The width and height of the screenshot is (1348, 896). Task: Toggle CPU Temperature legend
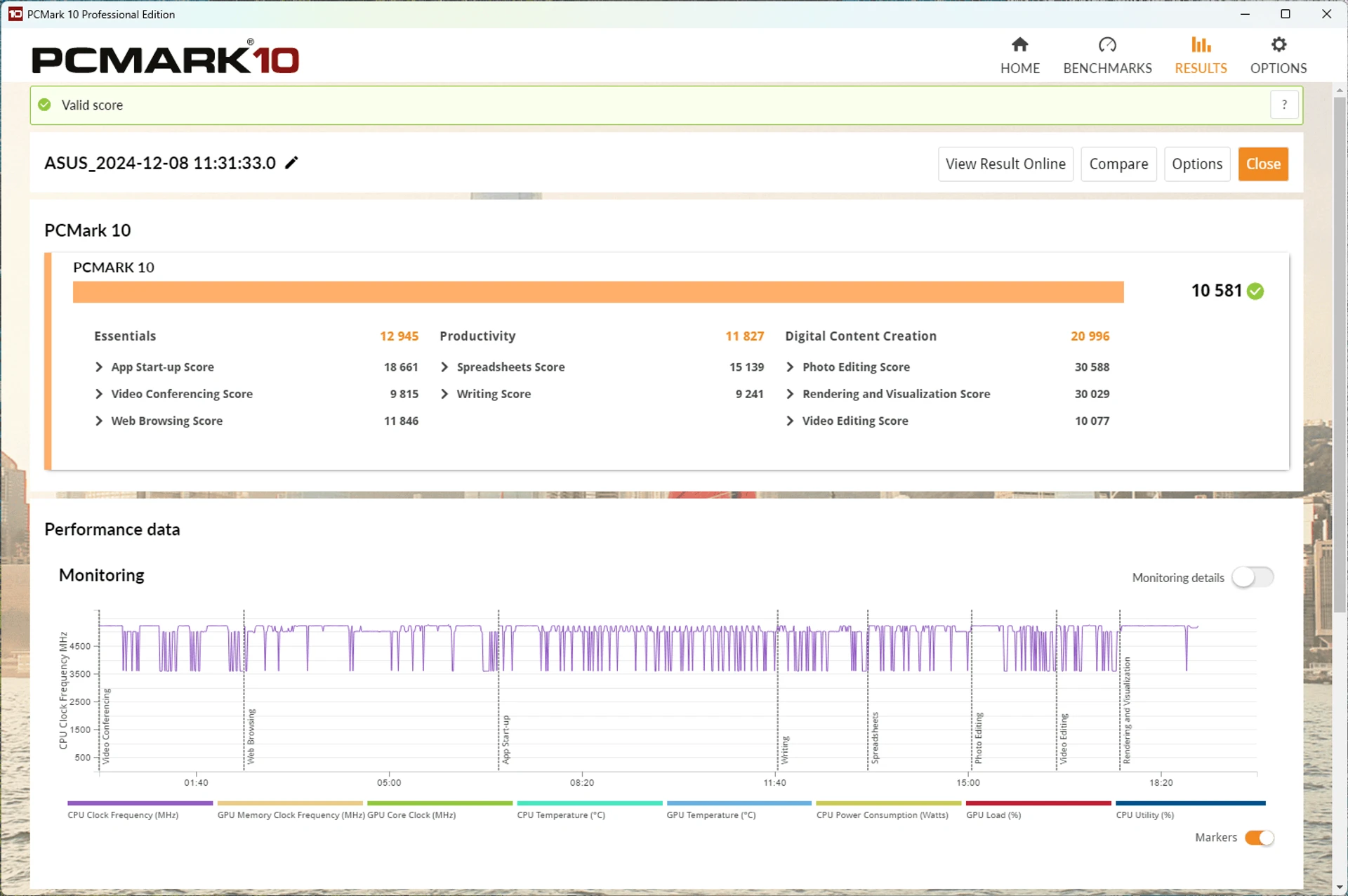pos(589,810)
